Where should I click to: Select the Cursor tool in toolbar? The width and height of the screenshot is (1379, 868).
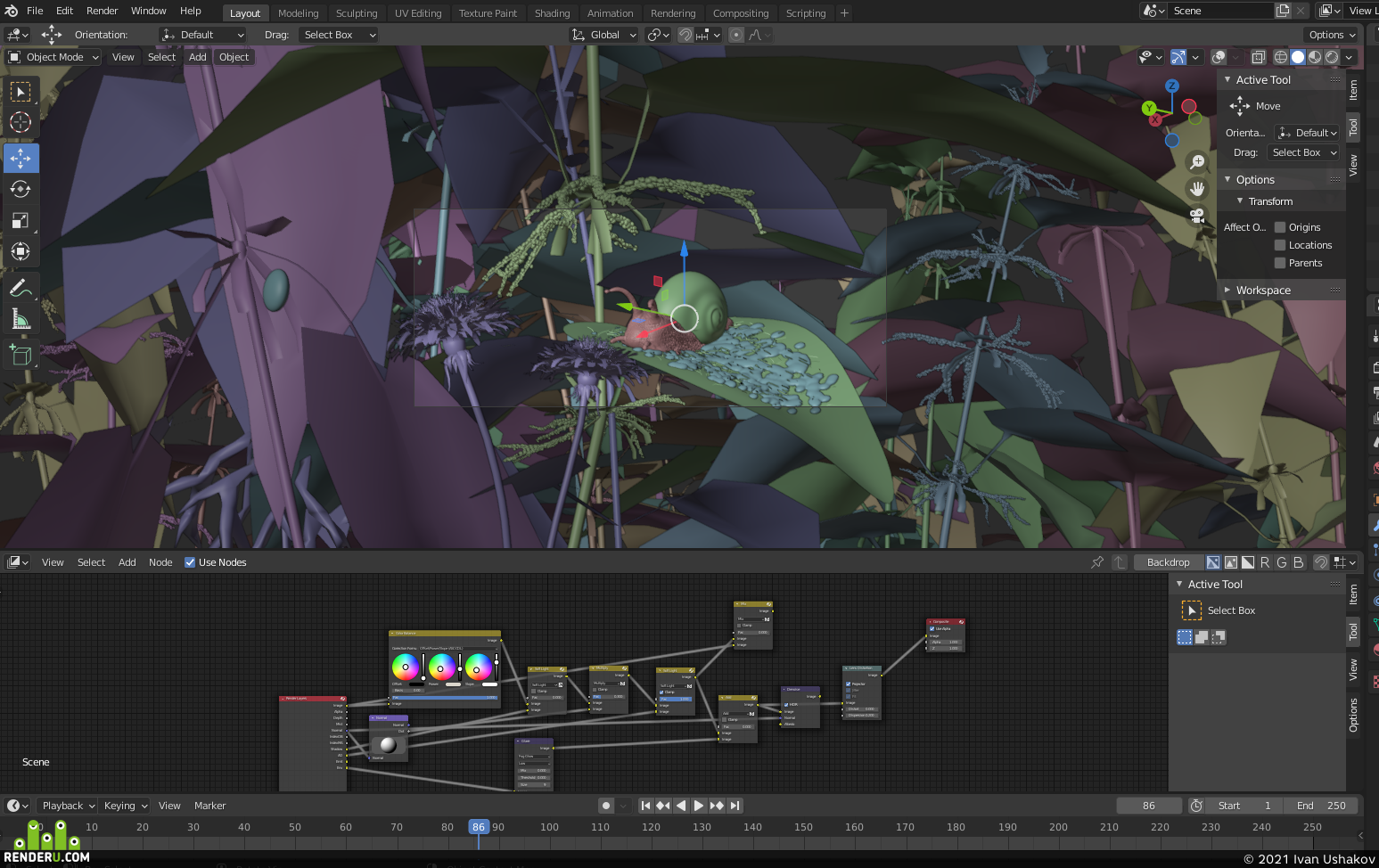click(21, 123)
